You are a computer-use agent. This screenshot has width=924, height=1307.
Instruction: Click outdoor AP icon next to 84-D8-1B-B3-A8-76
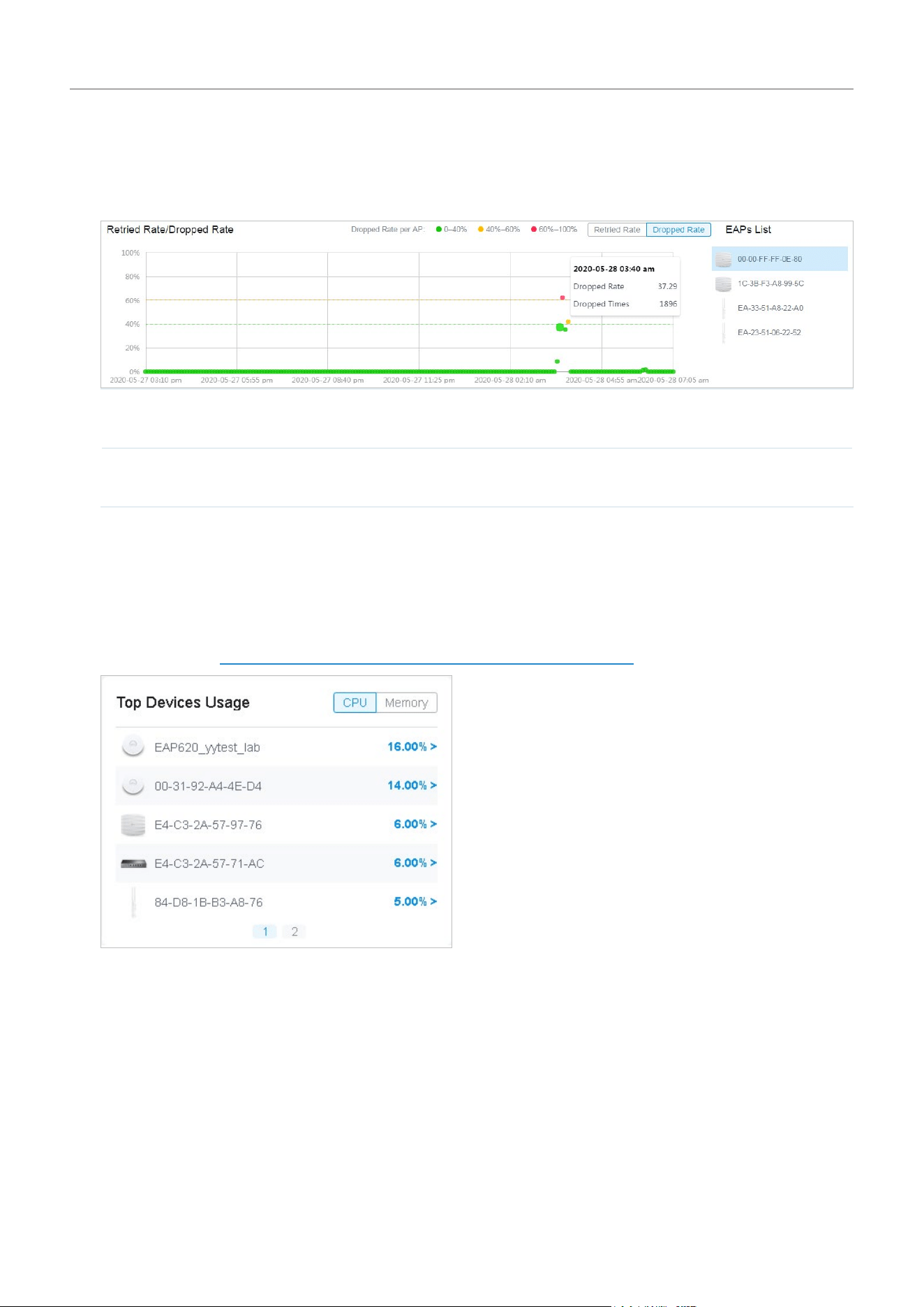133,902
